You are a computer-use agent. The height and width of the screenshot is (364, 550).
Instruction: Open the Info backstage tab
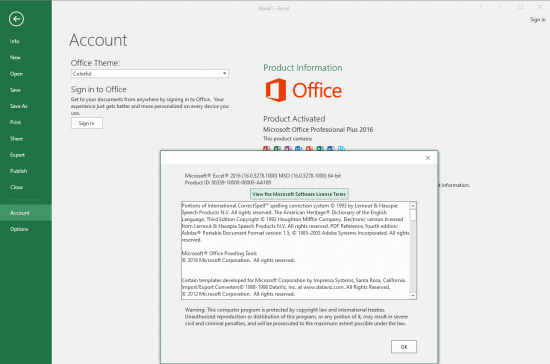14,41
